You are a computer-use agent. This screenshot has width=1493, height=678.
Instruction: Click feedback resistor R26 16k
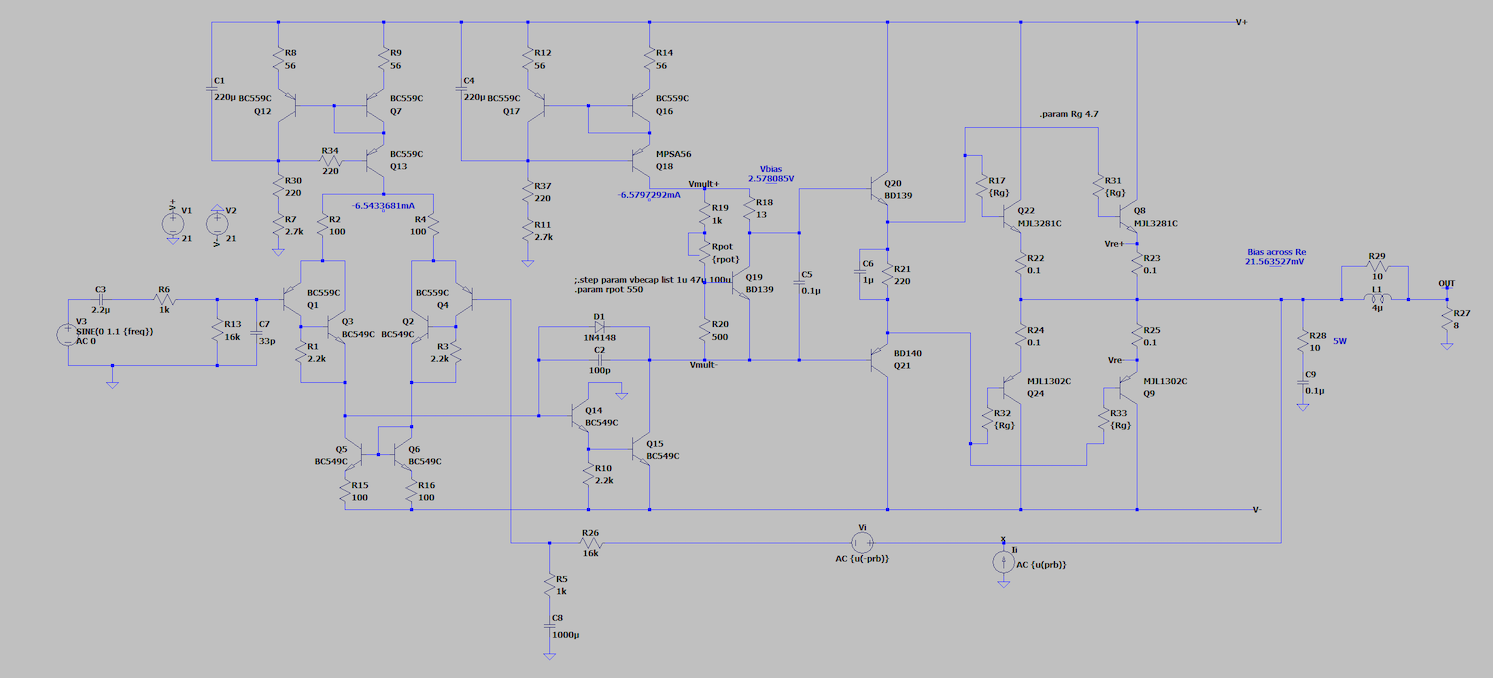590,543
